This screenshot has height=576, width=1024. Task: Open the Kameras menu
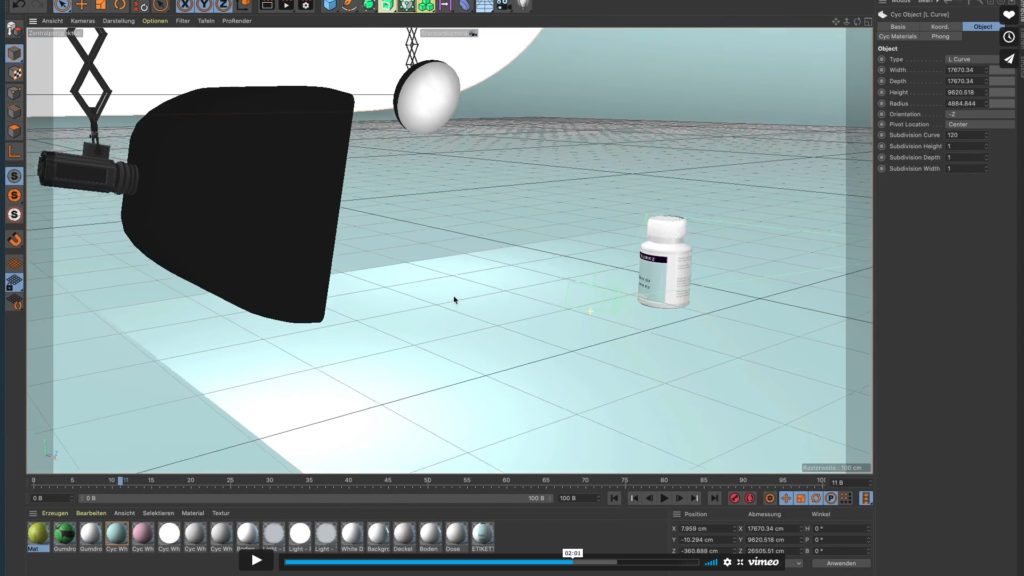tap(82, 21)
